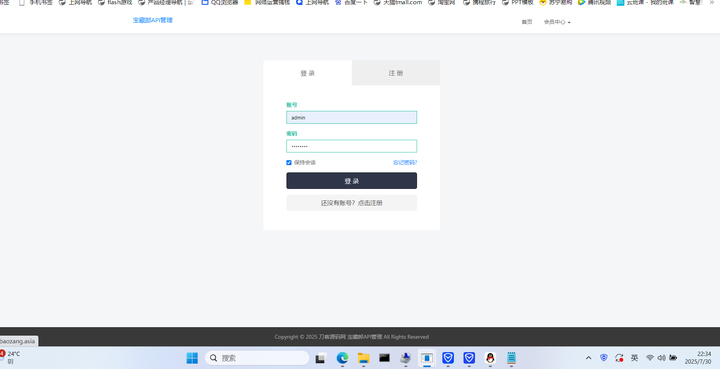Open the 手机书签 bookmark folder

(x=35, y=2)
